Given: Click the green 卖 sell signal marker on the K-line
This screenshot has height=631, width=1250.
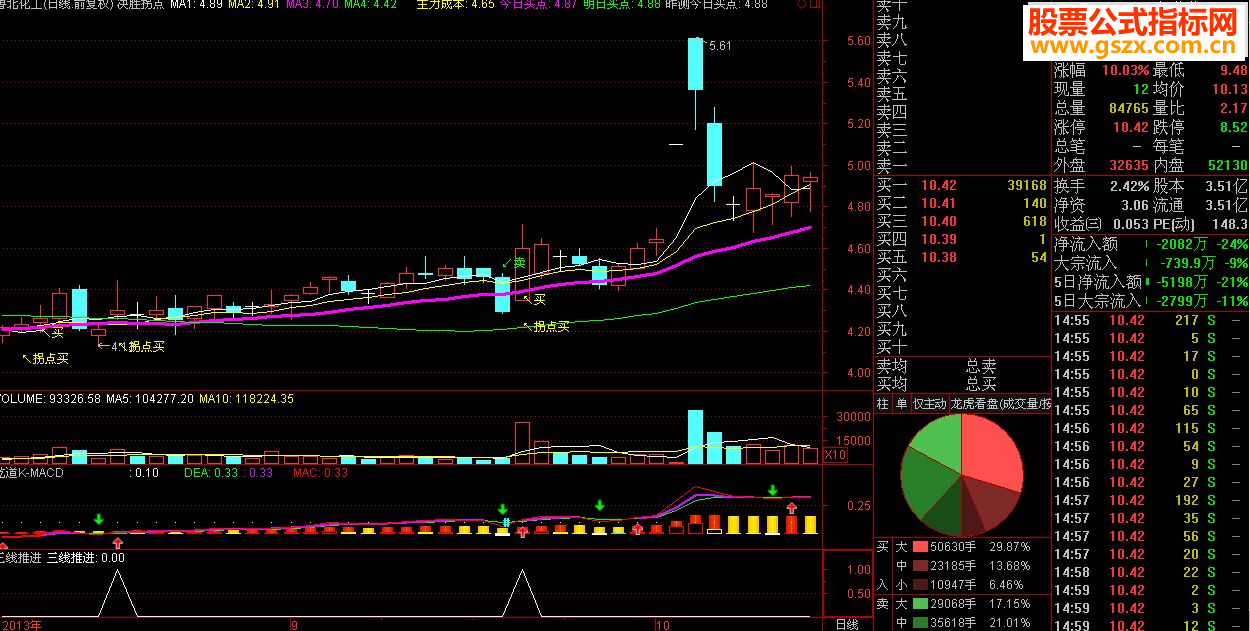Looking at the screenshot, I should point(514,262).
